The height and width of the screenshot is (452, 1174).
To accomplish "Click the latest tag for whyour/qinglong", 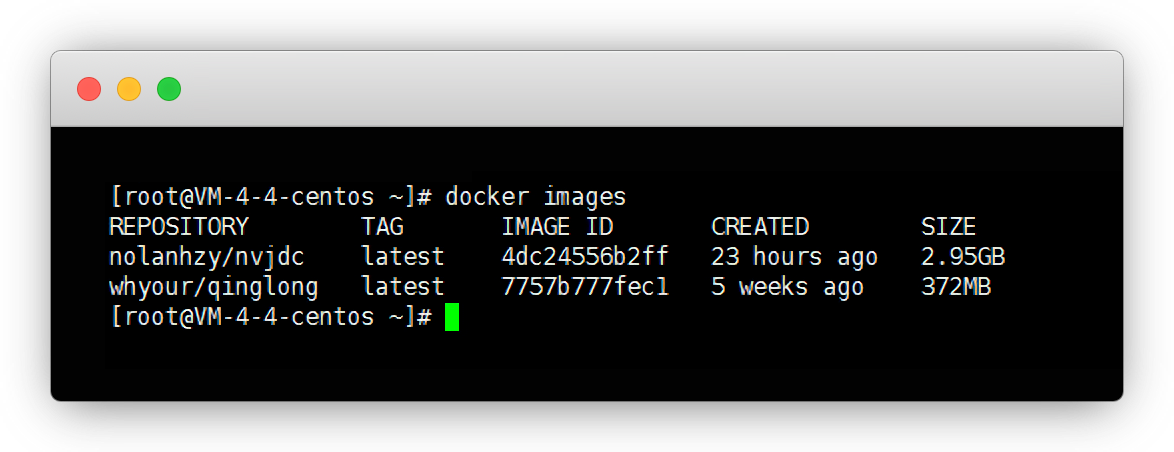I will 403,288.
